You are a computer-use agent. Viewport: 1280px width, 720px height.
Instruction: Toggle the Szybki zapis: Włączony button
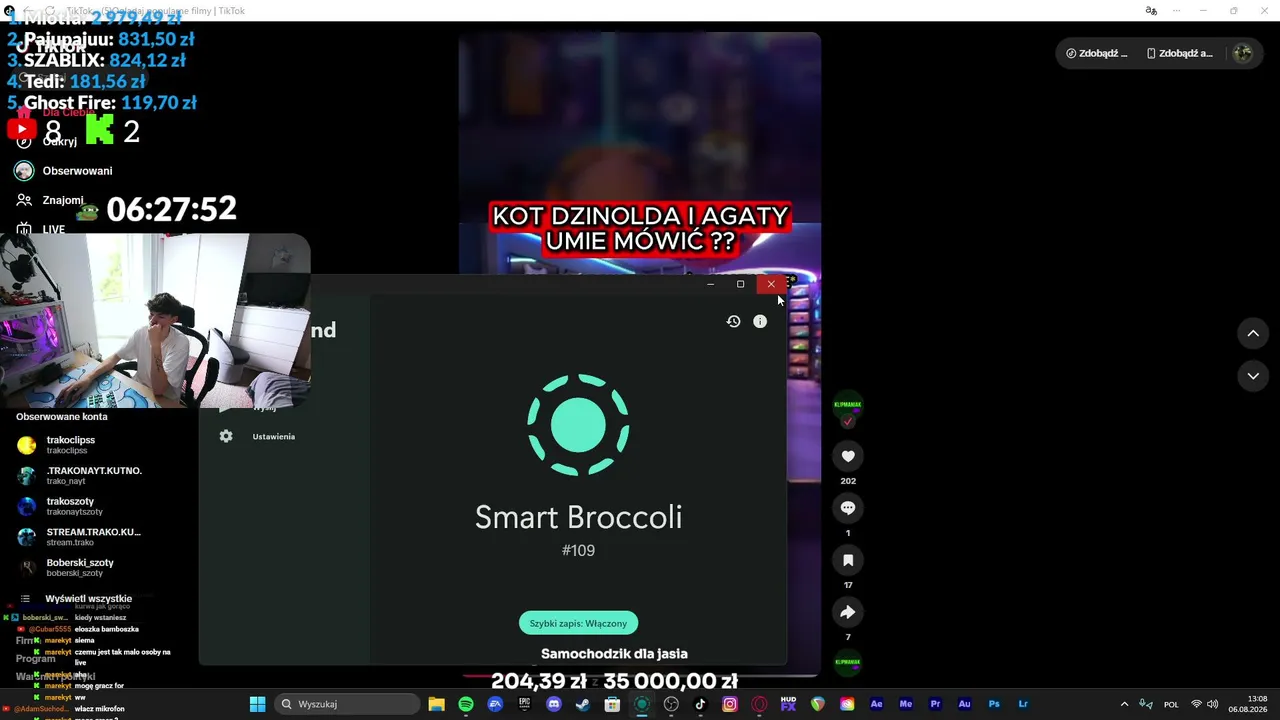point(578,623)
